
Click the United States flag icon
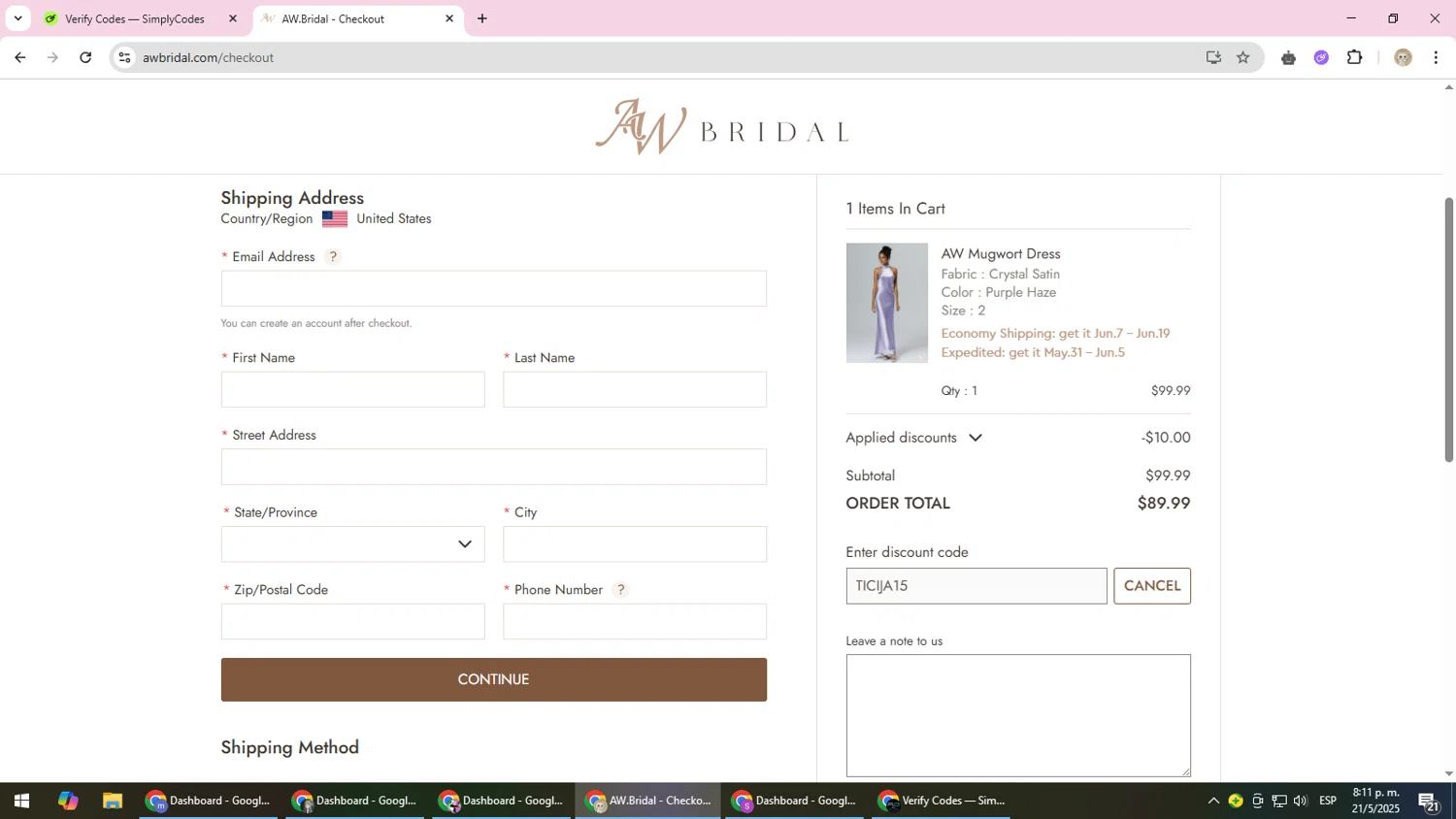(335, 219)
